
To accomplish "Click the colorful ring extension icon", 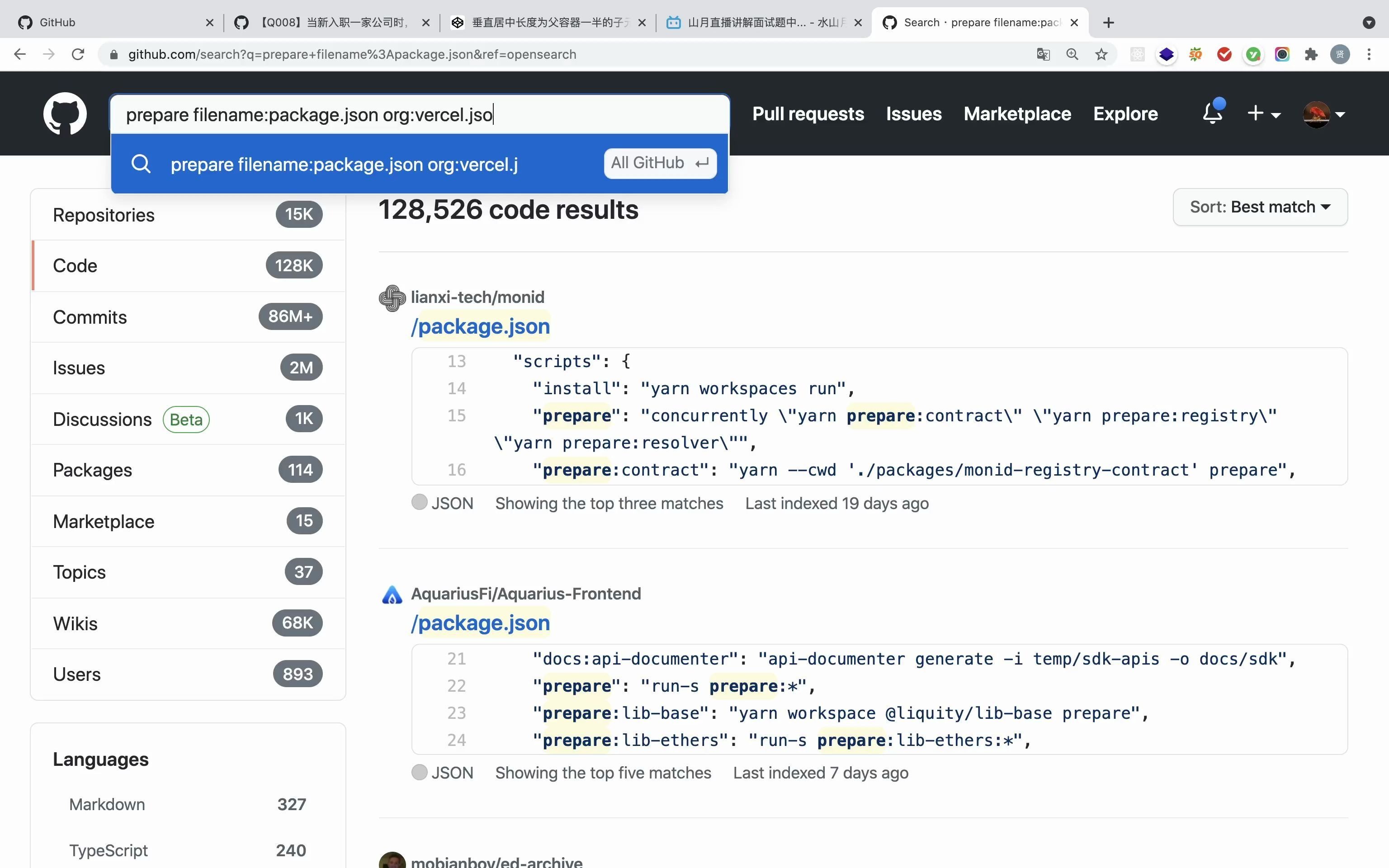I will pos(1282,54).
